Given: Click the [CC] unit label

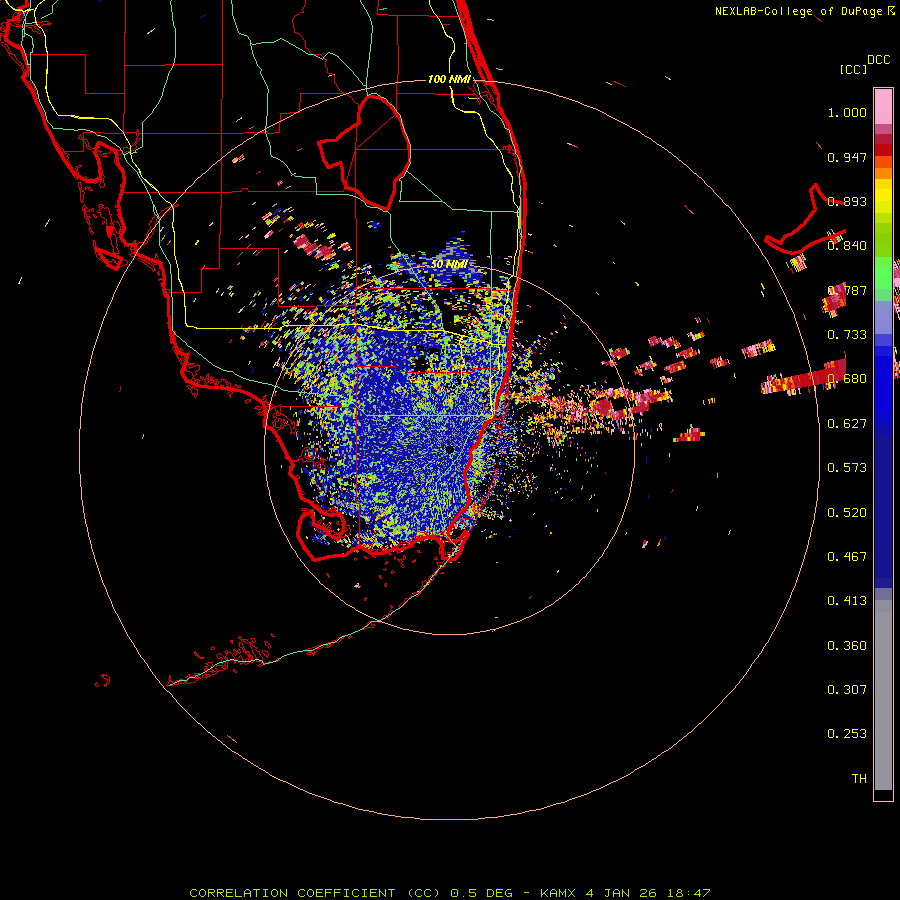Looking at the screenshot, I should (x=853, y=69).
